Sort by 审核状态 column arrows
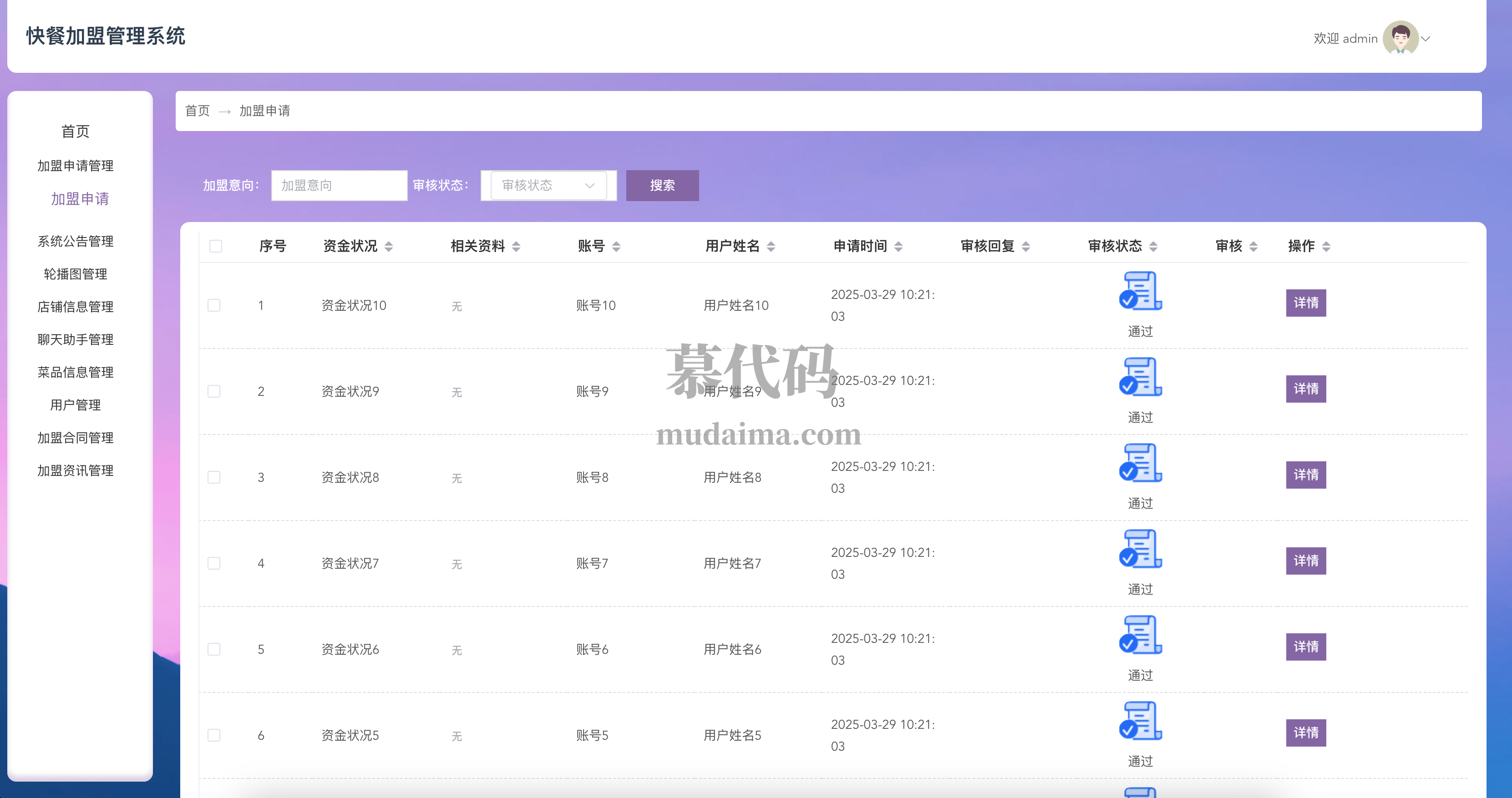The width and height of the screenshot is (1512, 798). (1153, 247)
